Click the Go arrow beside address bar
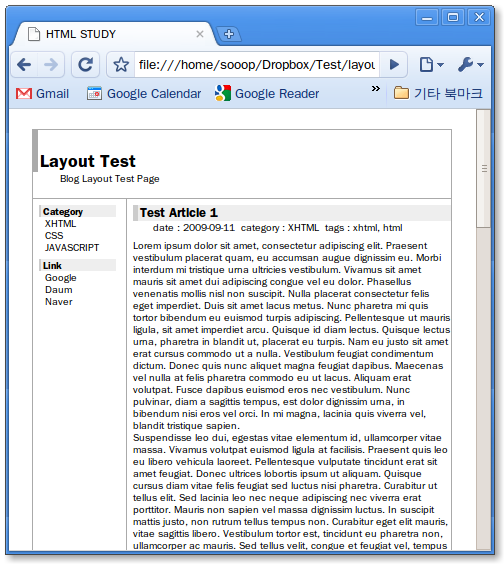Viewport: 504px width, 564px height. point(394,65)
